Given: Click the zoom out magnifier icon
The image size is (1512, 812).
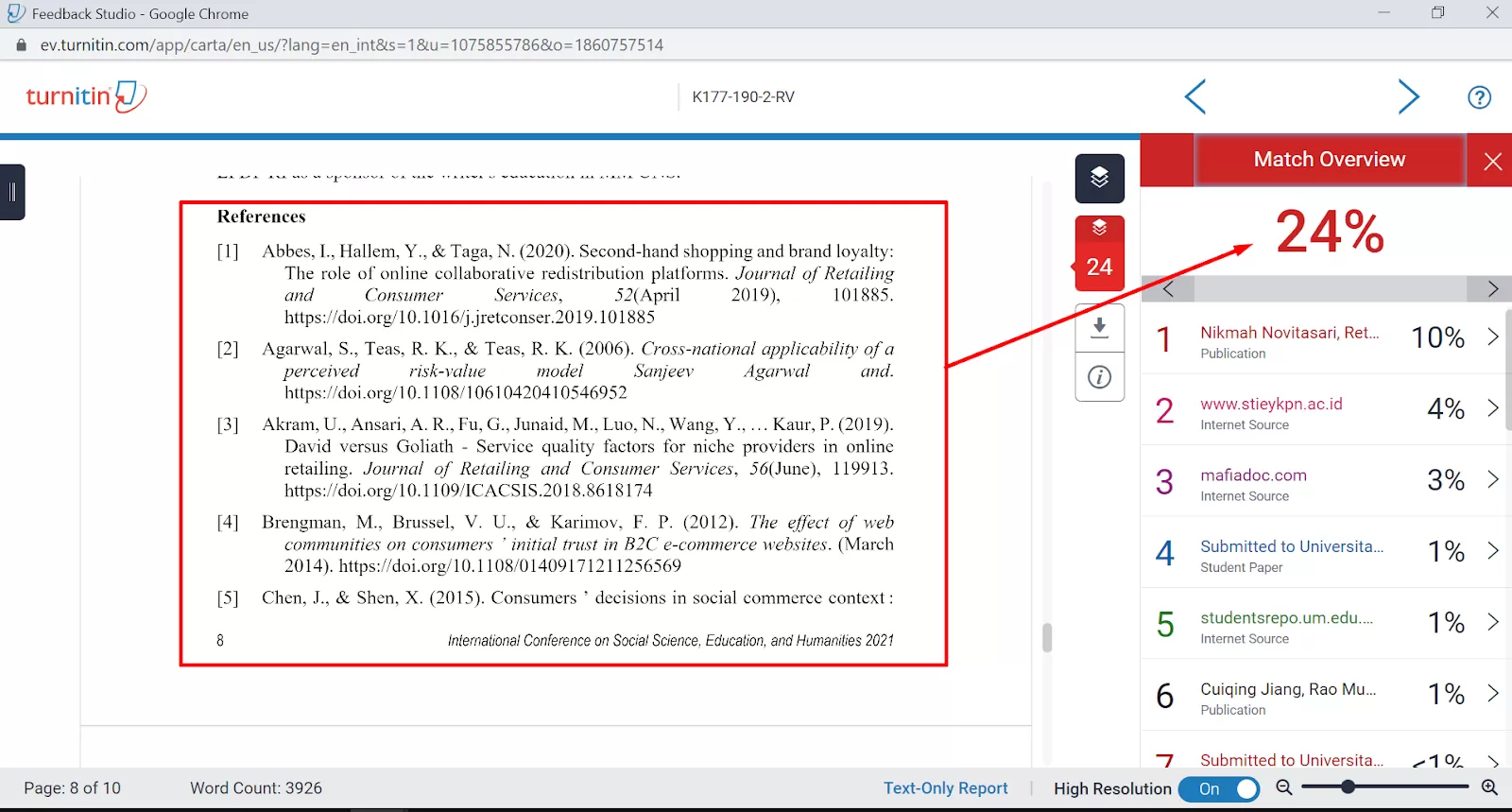Looking at the screenshot, I should 1284,787.
